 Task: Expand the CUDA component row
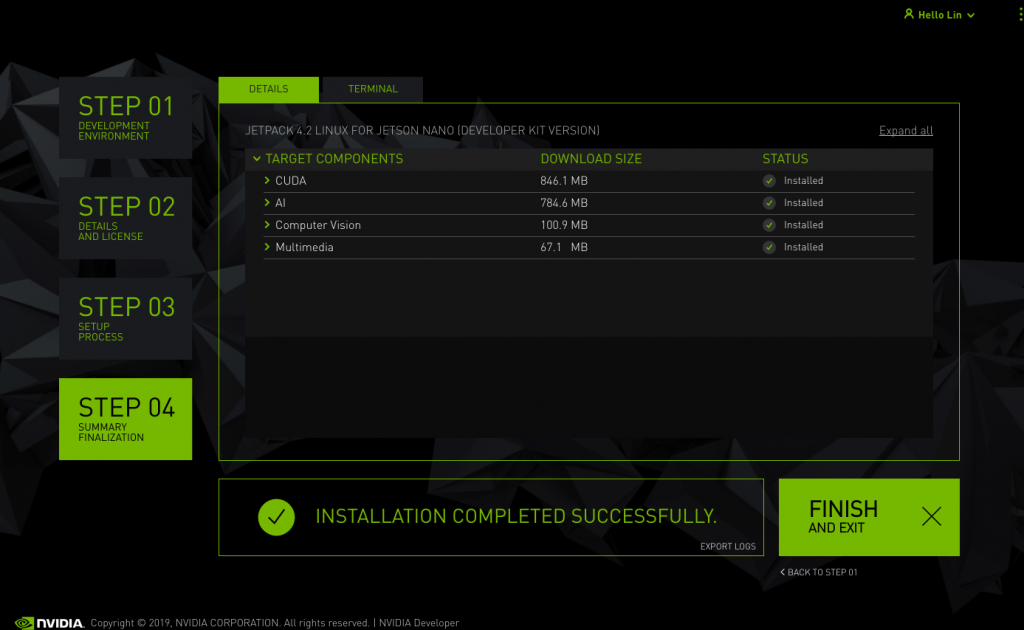266,180
